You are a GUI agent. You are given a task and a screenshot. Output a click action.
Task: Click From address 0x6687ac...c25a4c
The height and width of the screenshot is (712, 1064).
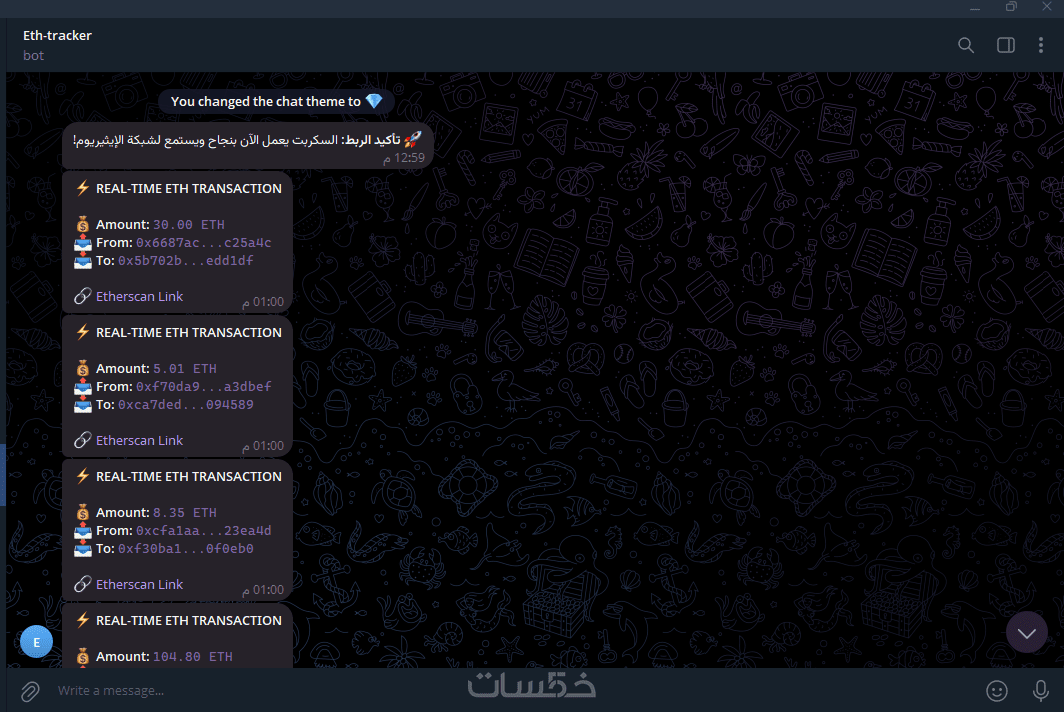coord(204,242)
